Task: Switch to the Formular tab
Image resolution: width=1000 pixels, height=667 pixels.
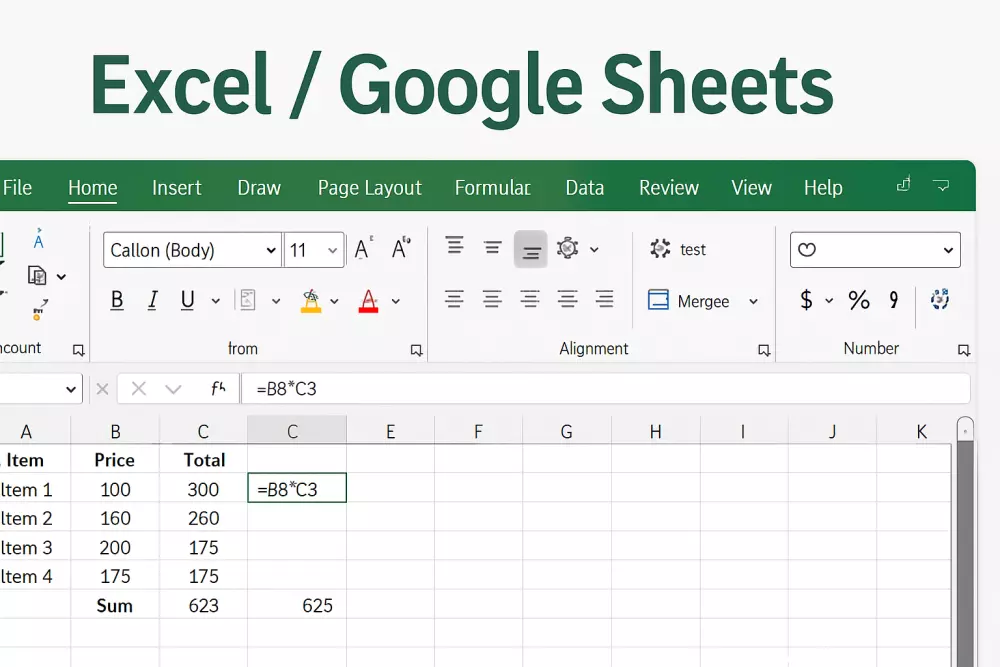Action: click(492, 187)
